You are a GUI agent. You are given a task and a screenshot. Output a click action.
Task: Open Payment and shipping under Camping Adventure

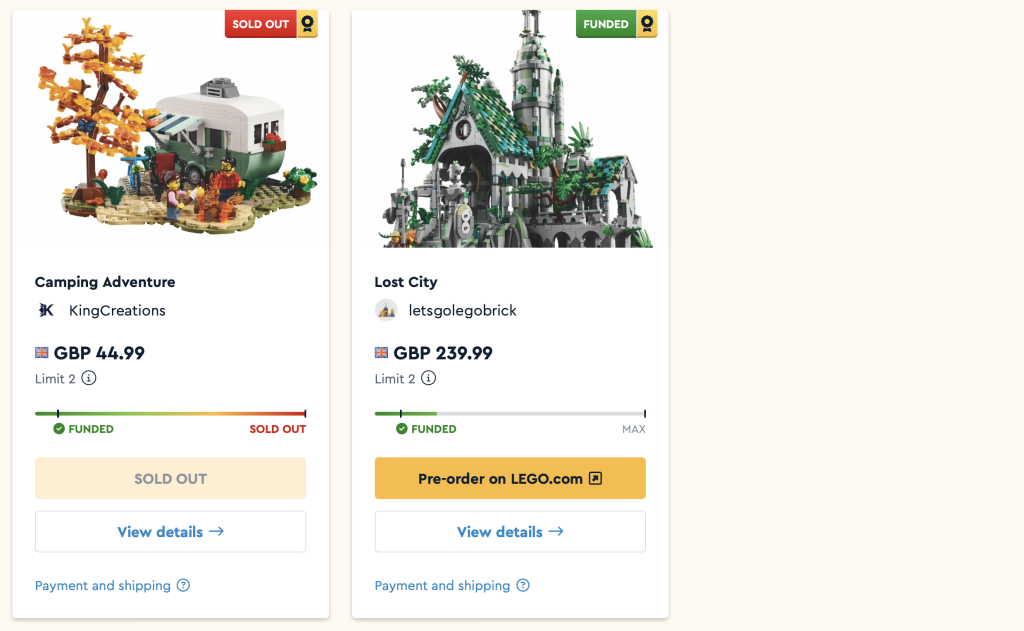pos(103,586)
